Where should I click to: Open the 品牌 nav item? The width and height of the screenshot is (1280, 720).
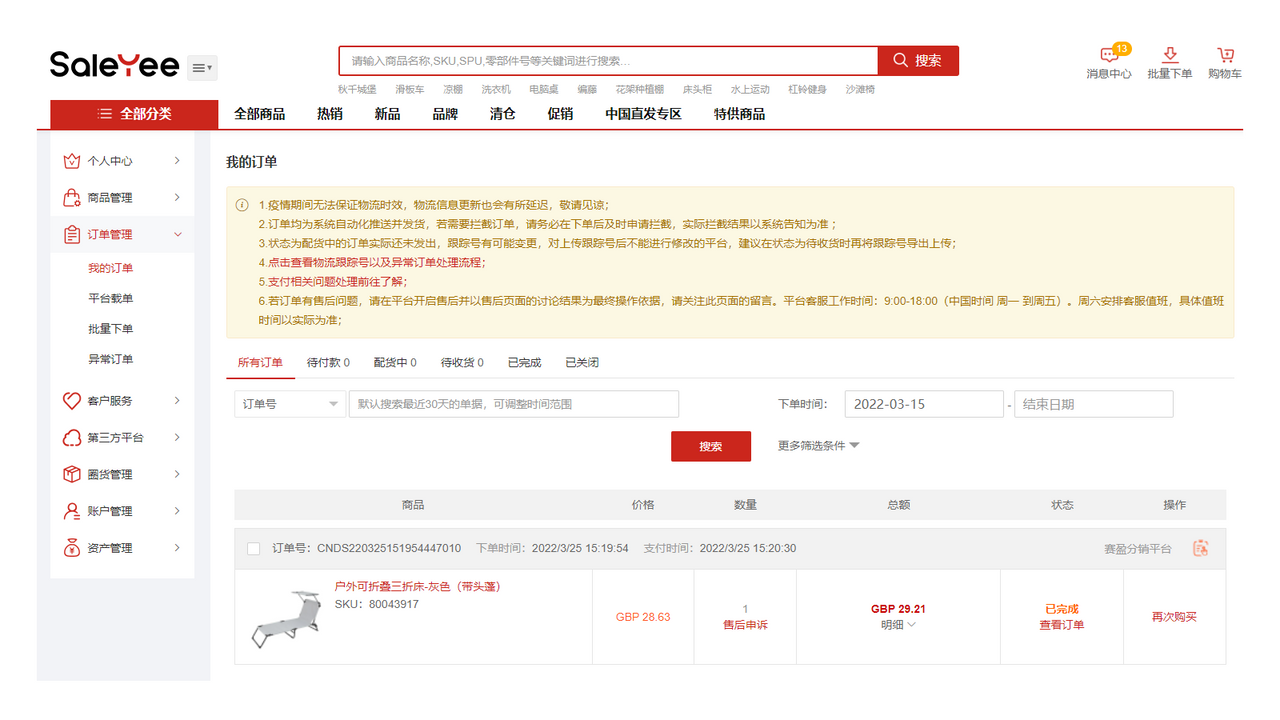coord(445,114)
